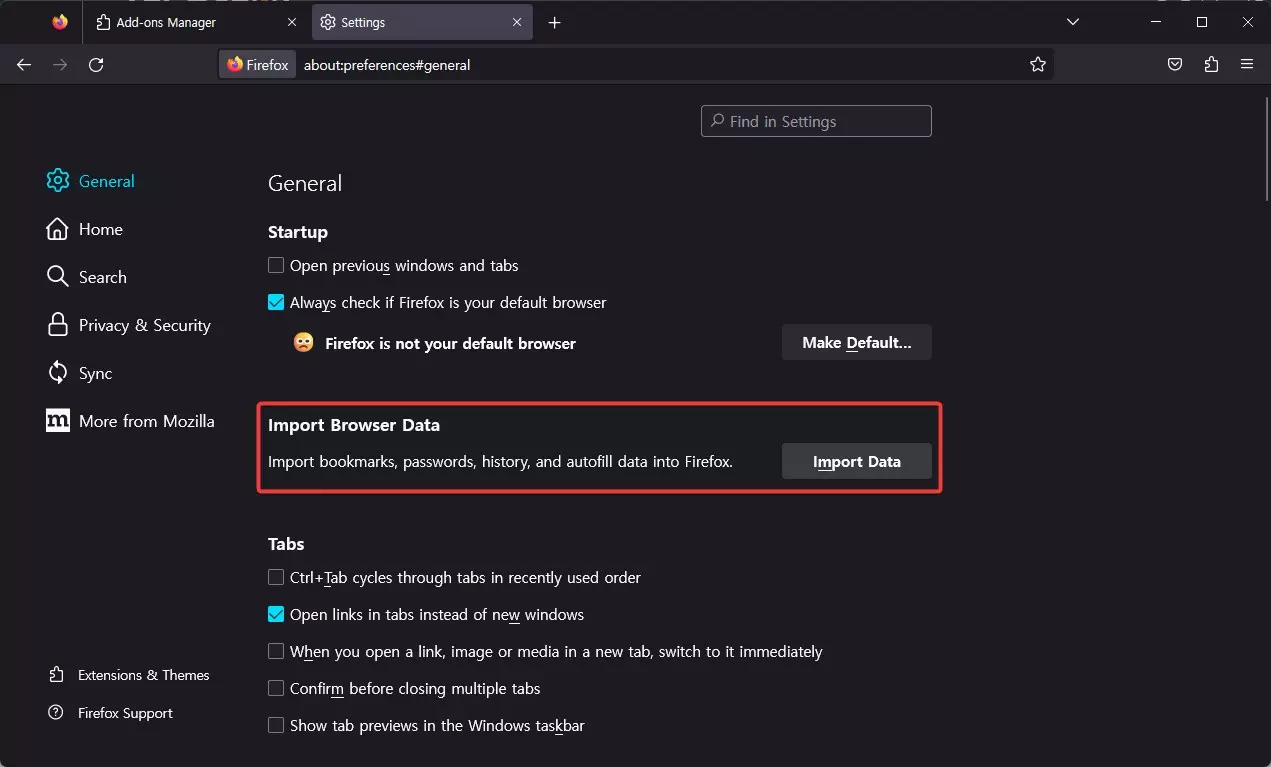Open the Extensions puzzle icon in the toolbar
Screen dimensions: 1271x767
point(1211,64)
